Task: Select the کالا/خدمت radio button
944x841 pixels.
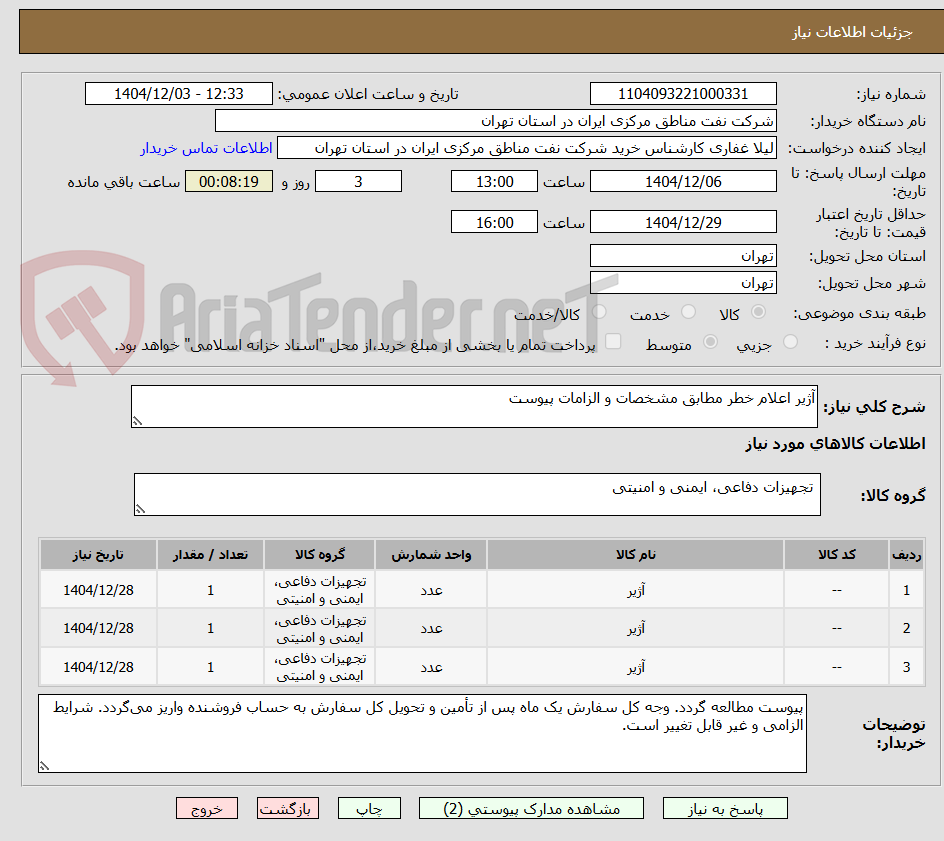Action: point(599,312)
